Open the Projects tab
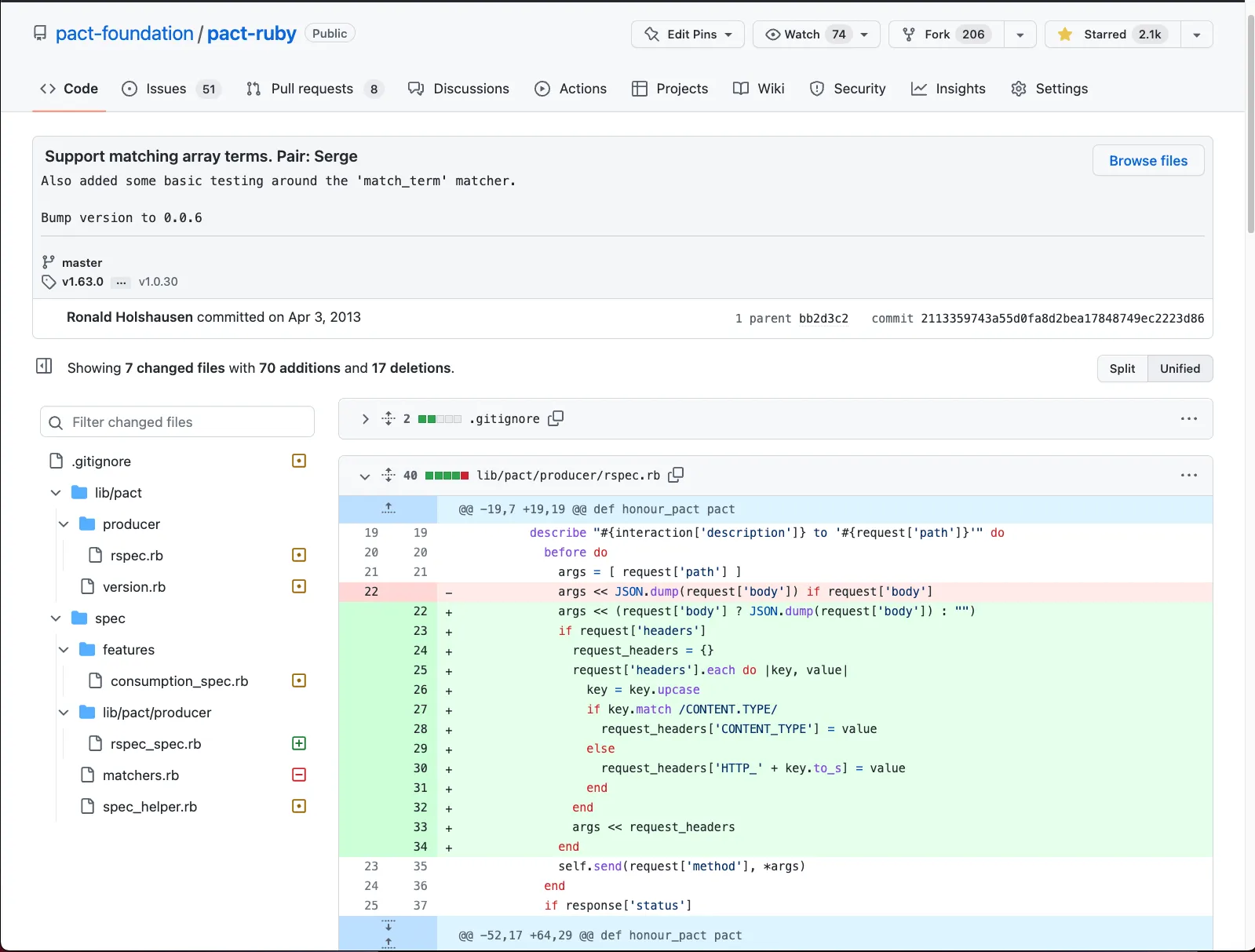The image size is (1255, 952). pos(670,89)
